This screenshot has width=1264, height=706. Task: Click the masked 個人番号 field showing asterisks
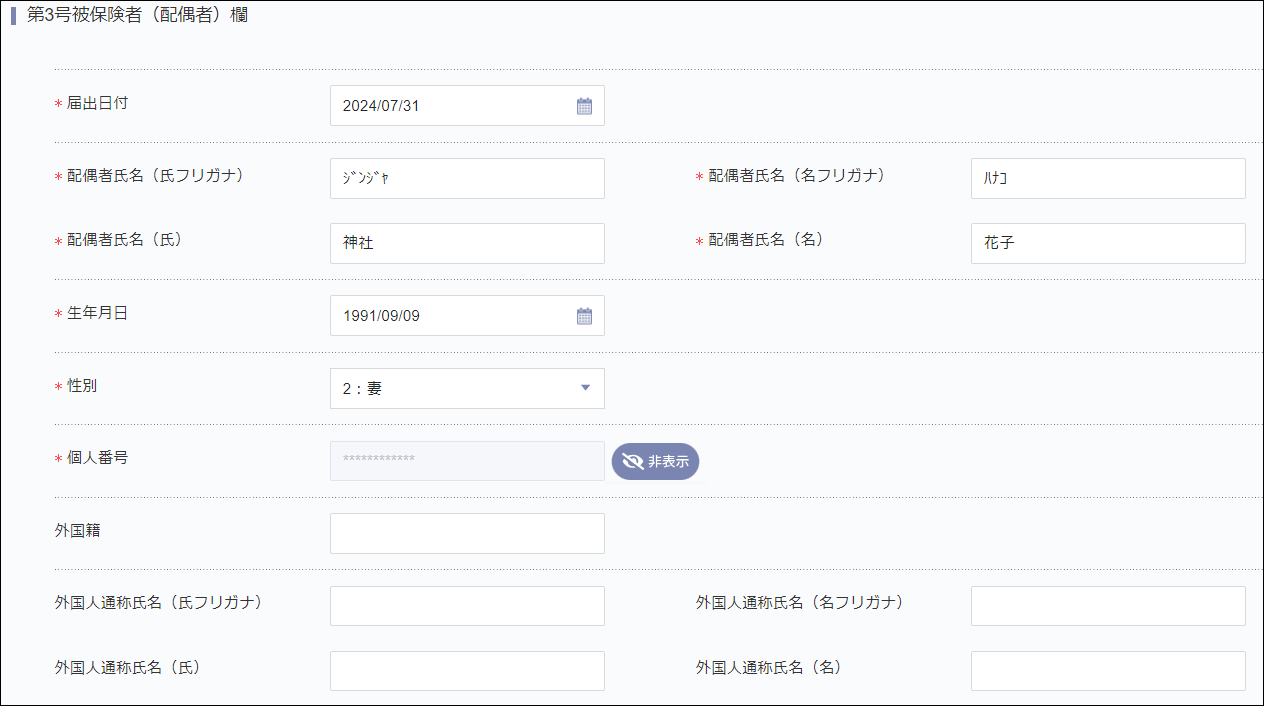467,460
